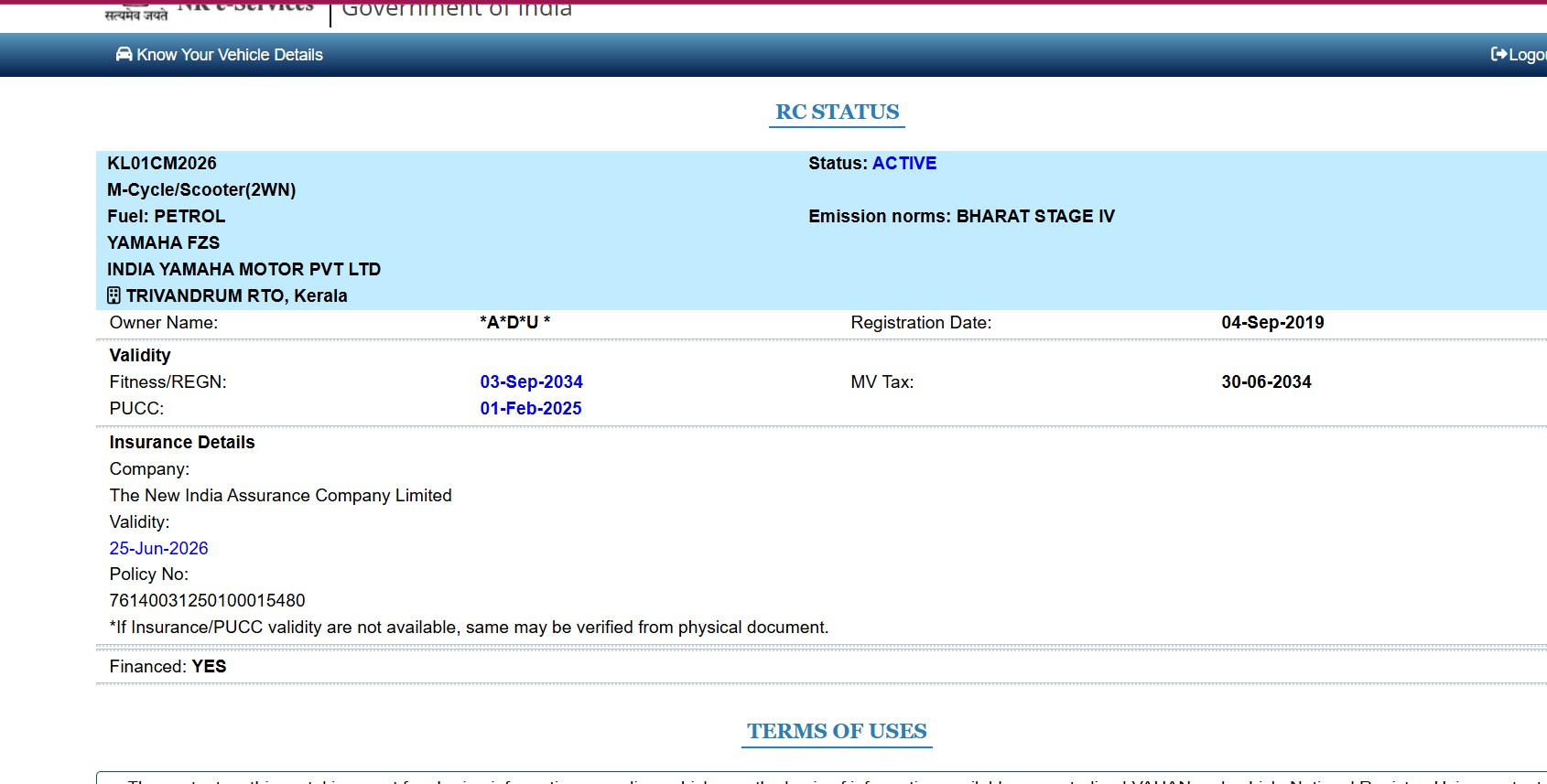Select registration number KL01CM2026
Image resolution: width=1547 pixels, height=784 pixels.
tap(162, 163)
